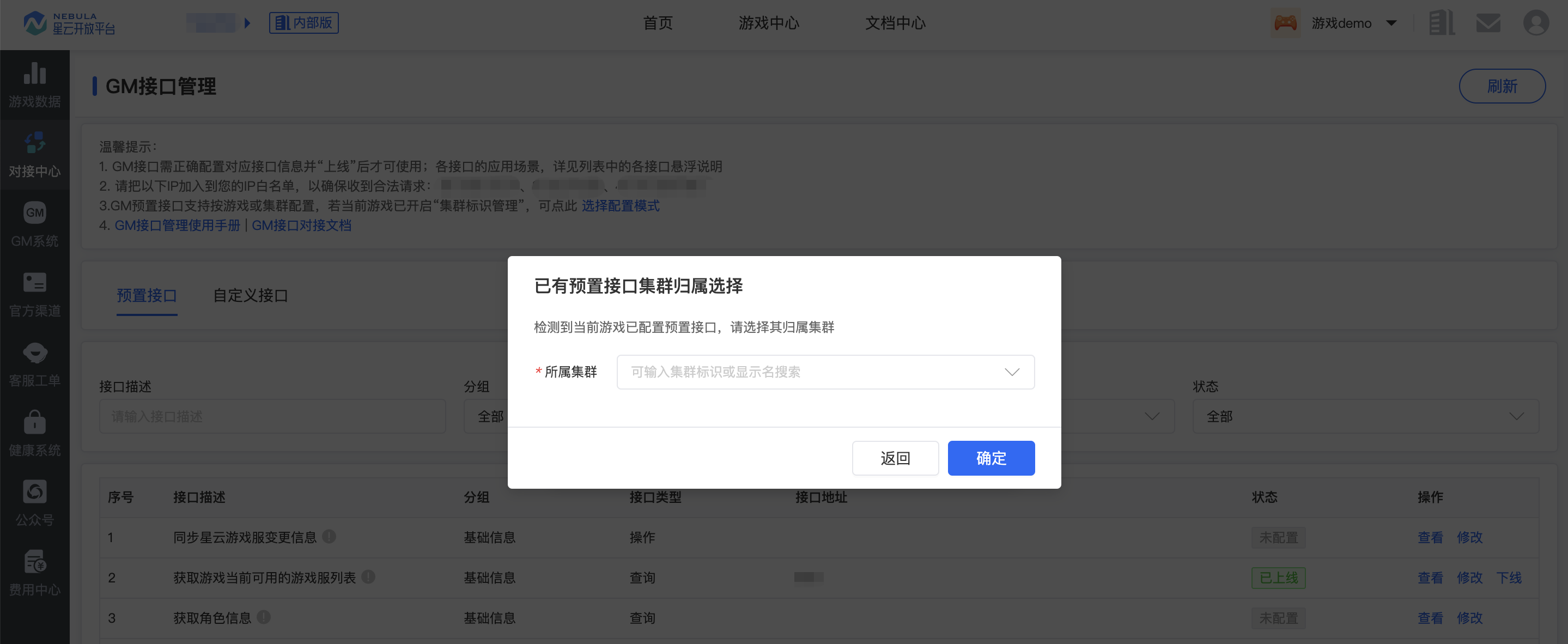Open 游戏数据 in the sidebar
Screen dimensions: 1568x644
[35, 85]
